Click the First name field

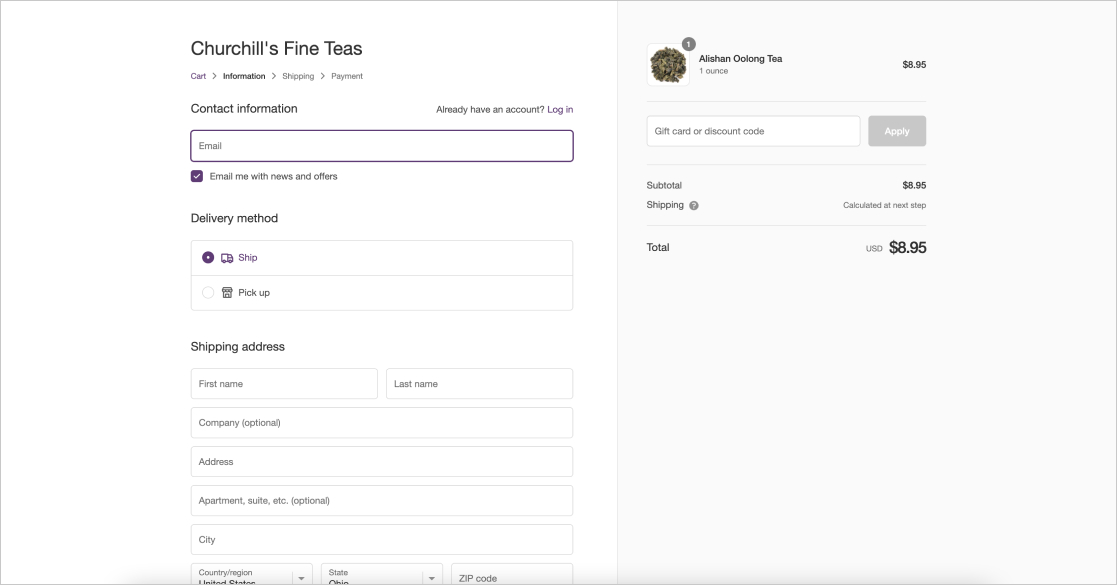pos(284,383)
